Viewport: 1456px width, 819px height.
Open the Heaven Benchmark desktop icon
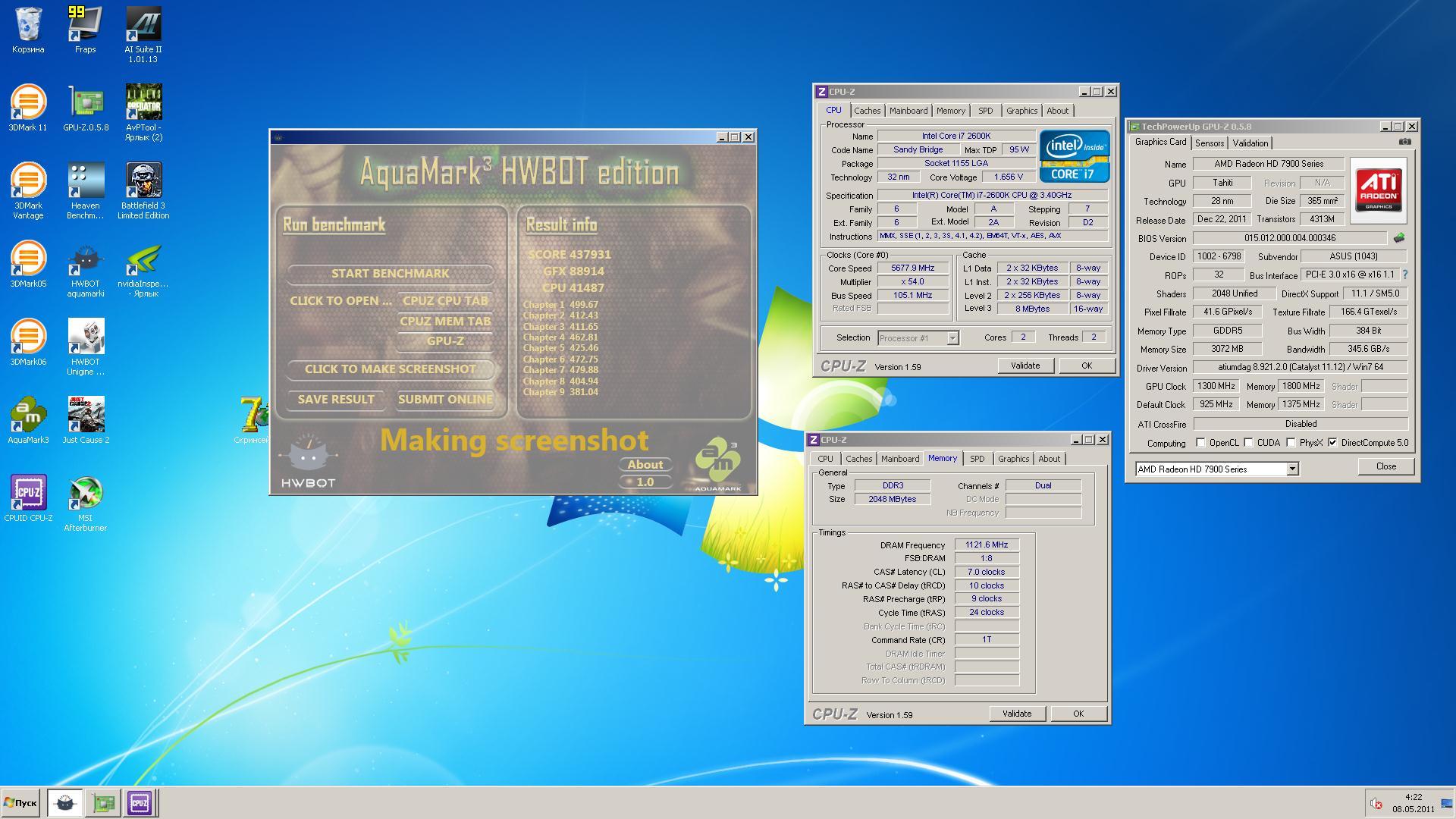[x=85, y=190]
